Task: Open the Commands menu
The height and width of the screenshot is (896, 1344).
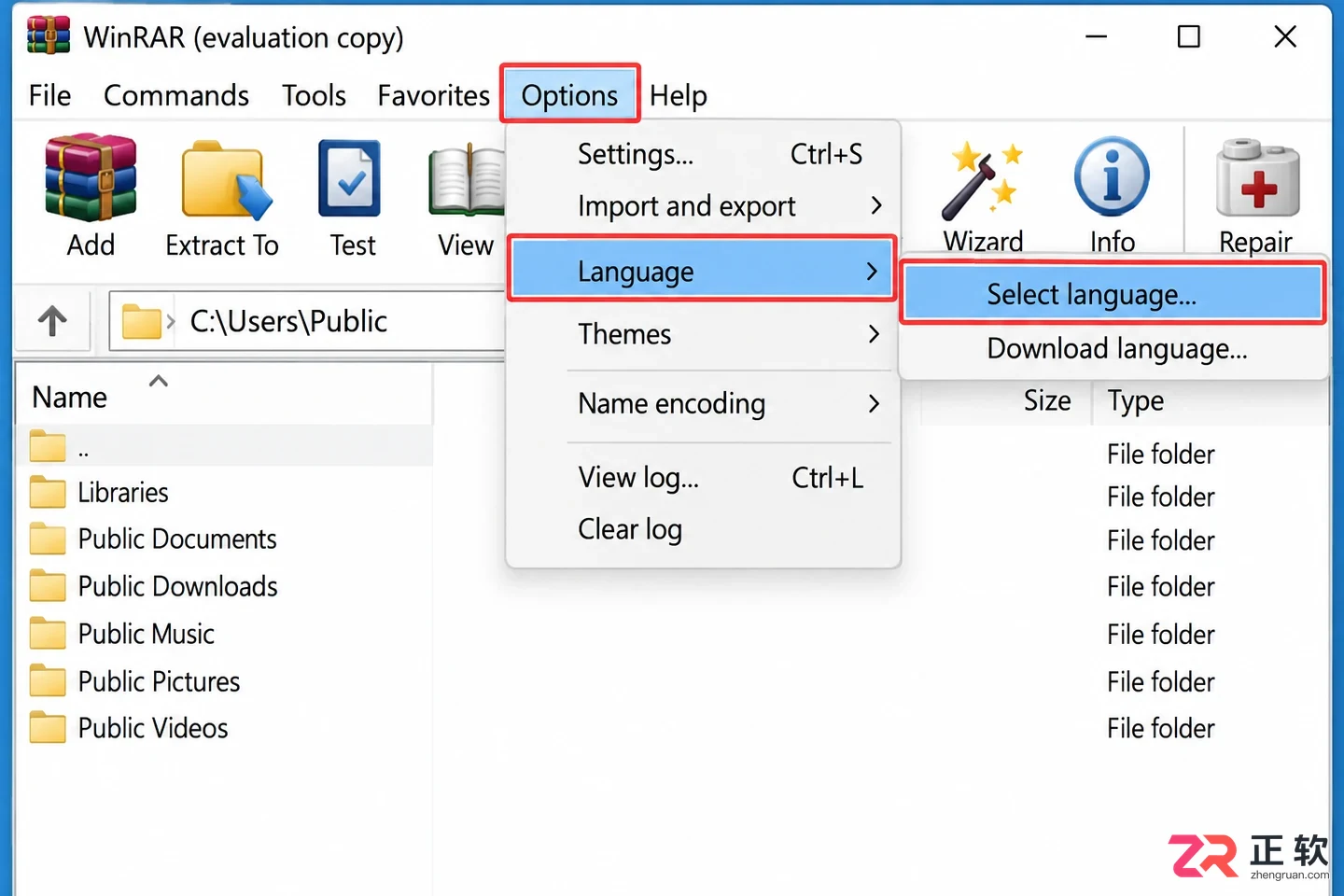Action: pos(176,95)
